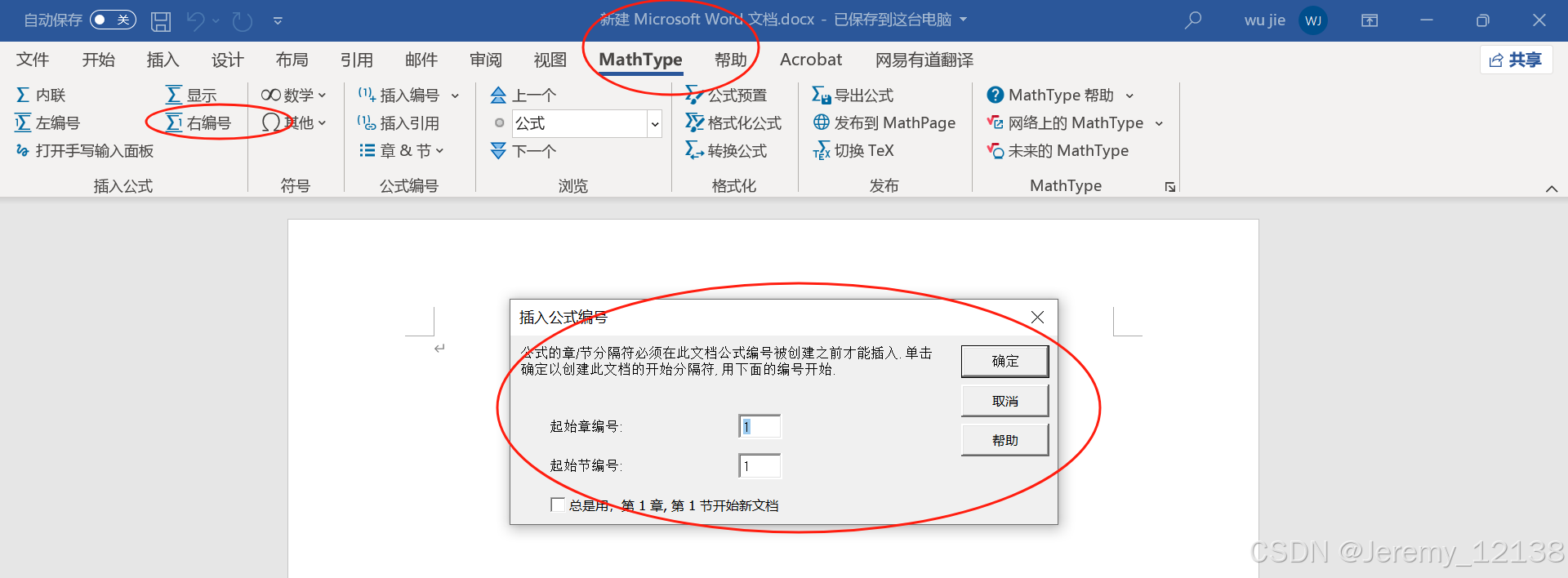Insert a right-numbered (右编号) equation
Image resolution: width=1568 pixels, height=578 pixels.
(x=199, y=123)
